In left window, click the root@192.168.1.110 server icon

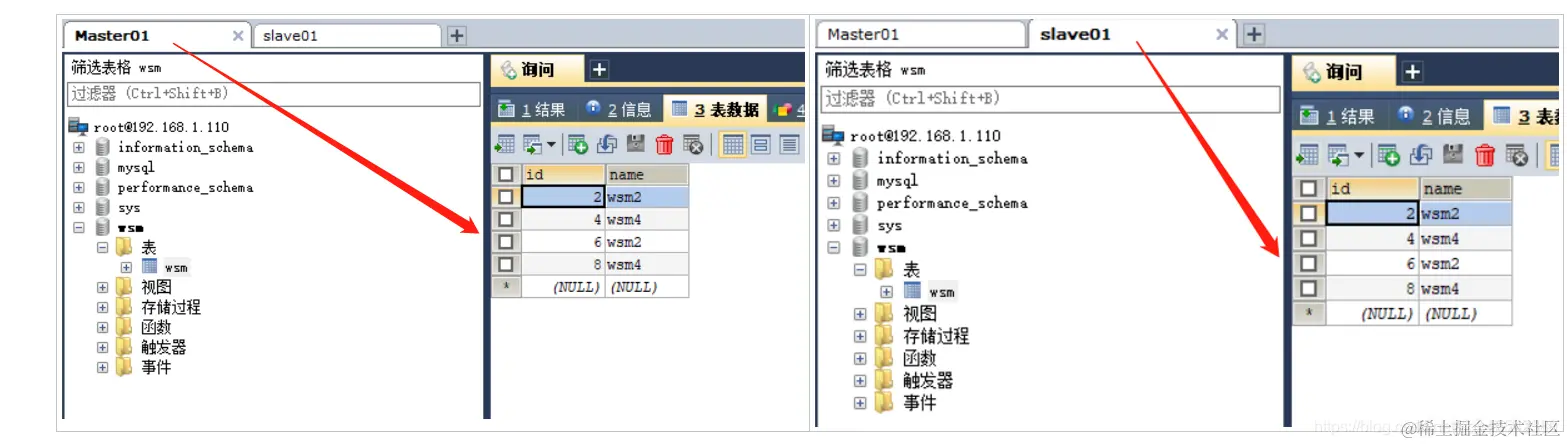[x=78, y=126]
